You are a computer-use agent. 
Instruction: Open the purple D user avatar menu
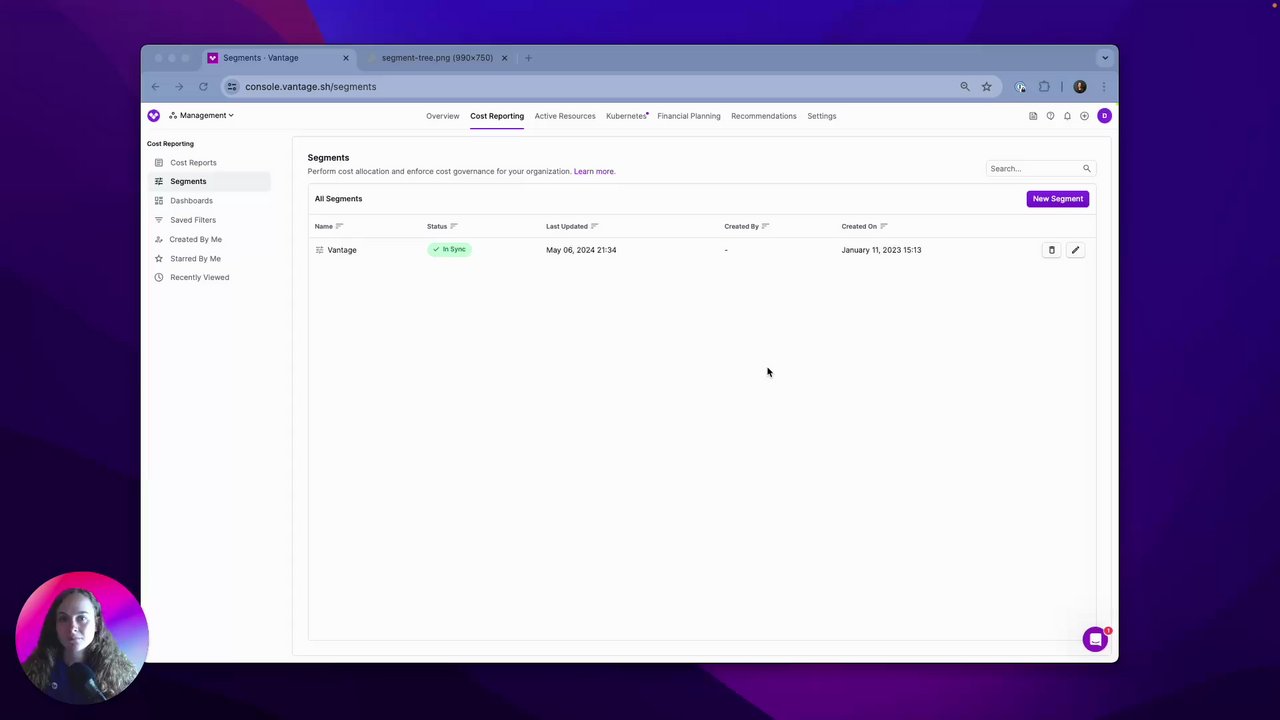[1104, 116]
